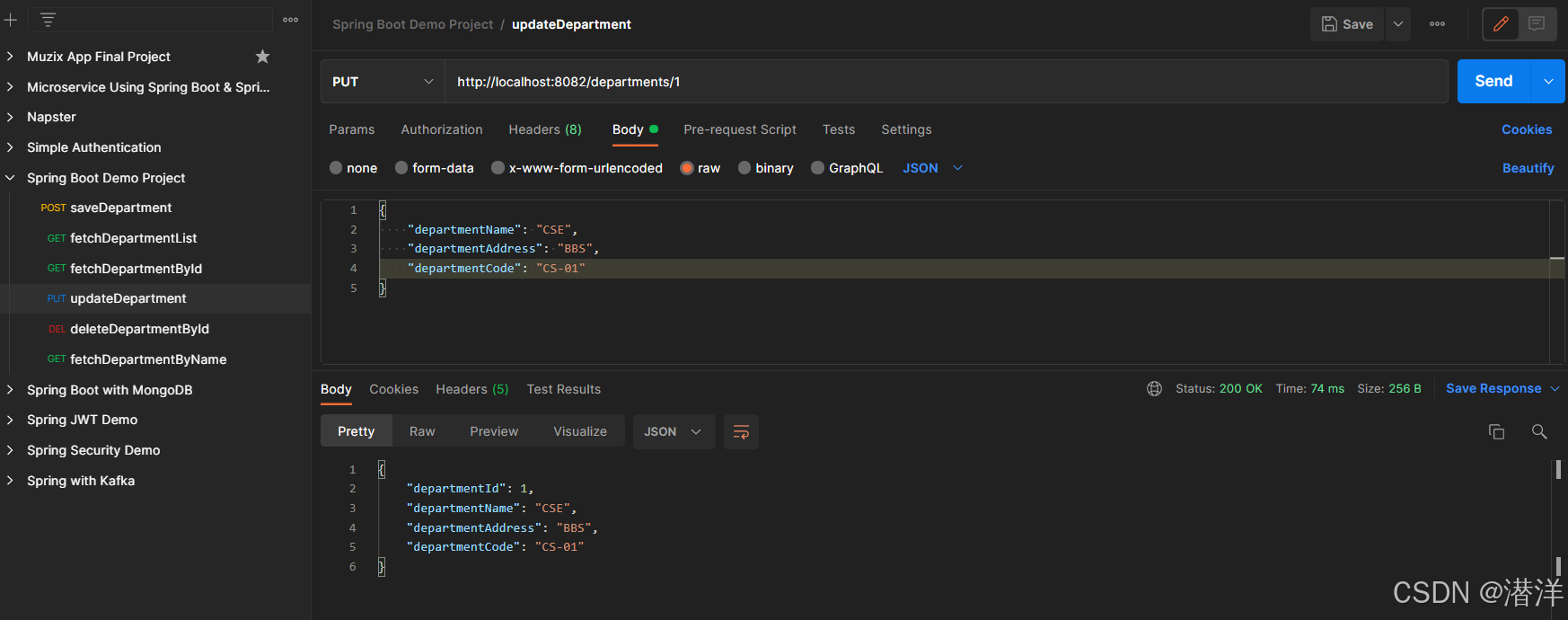
Task: Collapse the Spring Boot Demo Project collection
Action: (11, 178)
